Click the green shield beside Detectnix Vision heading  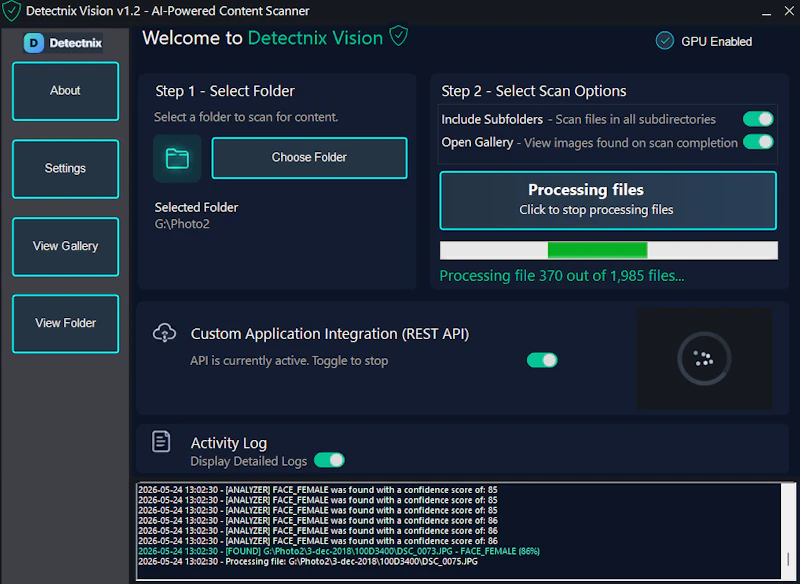point(398,37)
